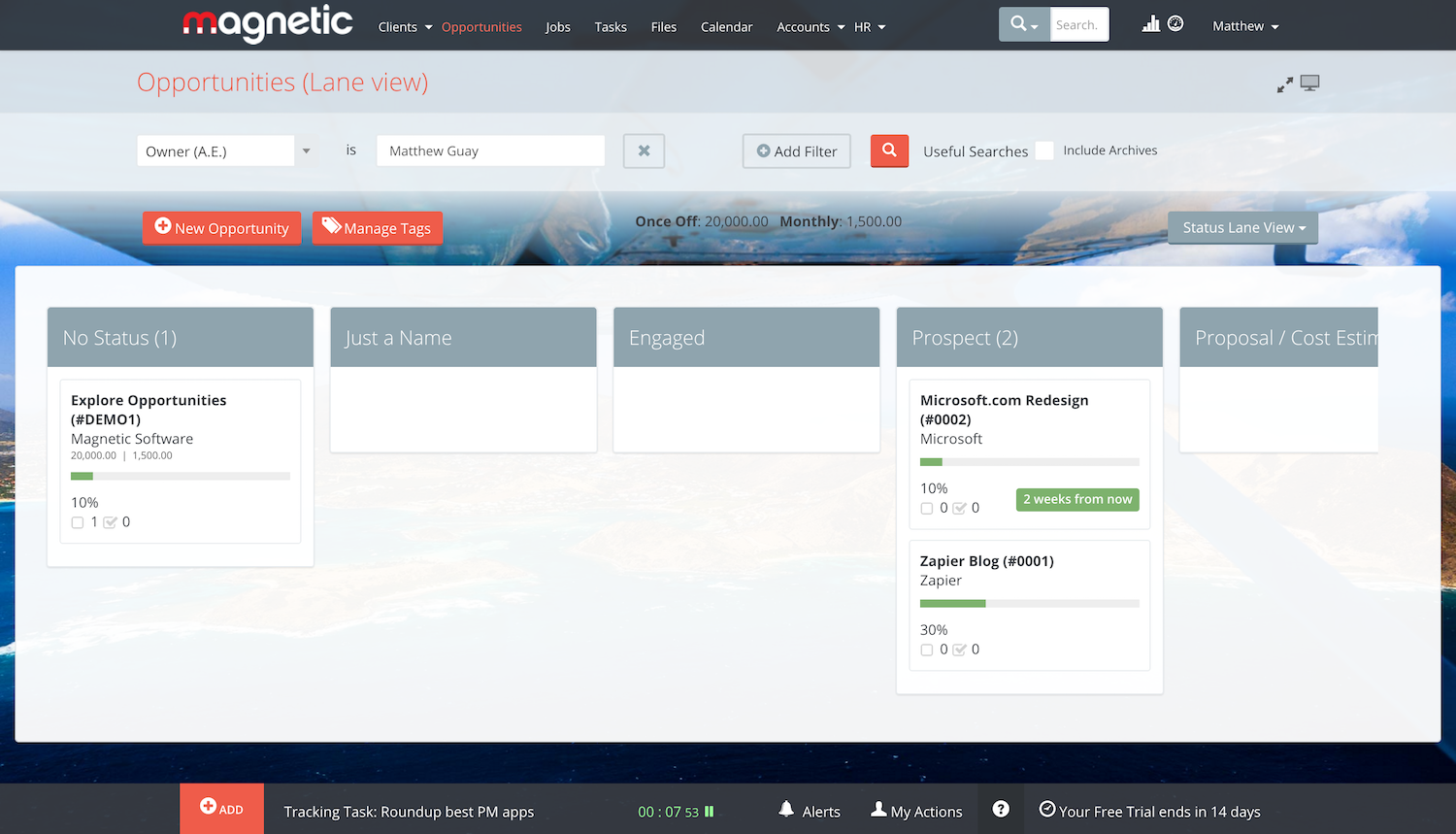Click the No Status (1) lane header
This screenshot has width=1456, height=834.
181,337
